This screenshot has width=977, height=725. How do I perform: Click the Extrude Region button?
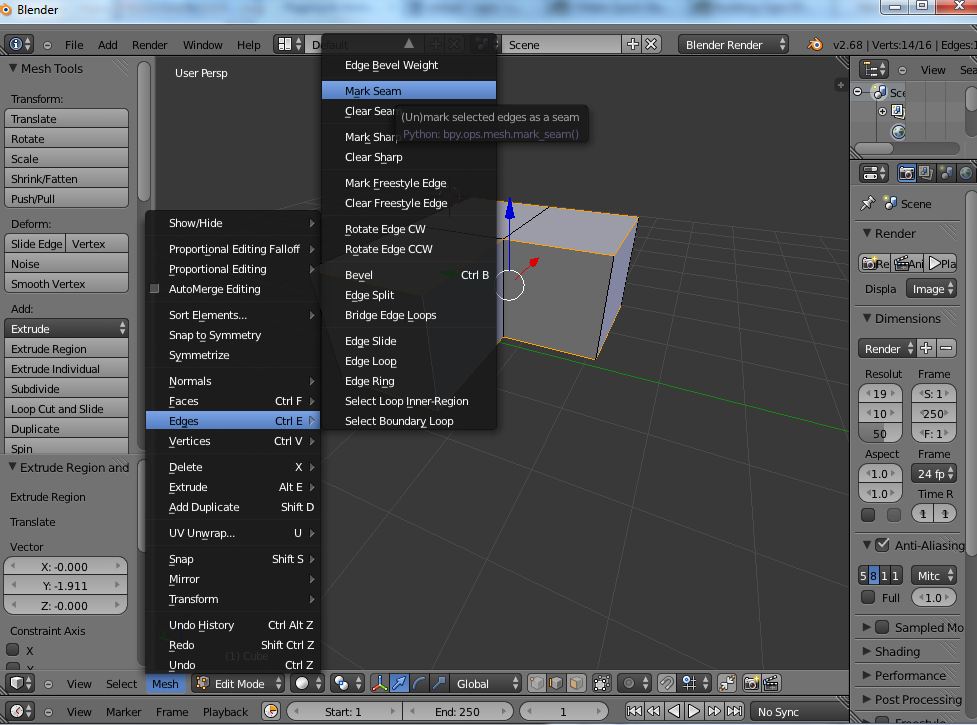(x=67, y=349)
